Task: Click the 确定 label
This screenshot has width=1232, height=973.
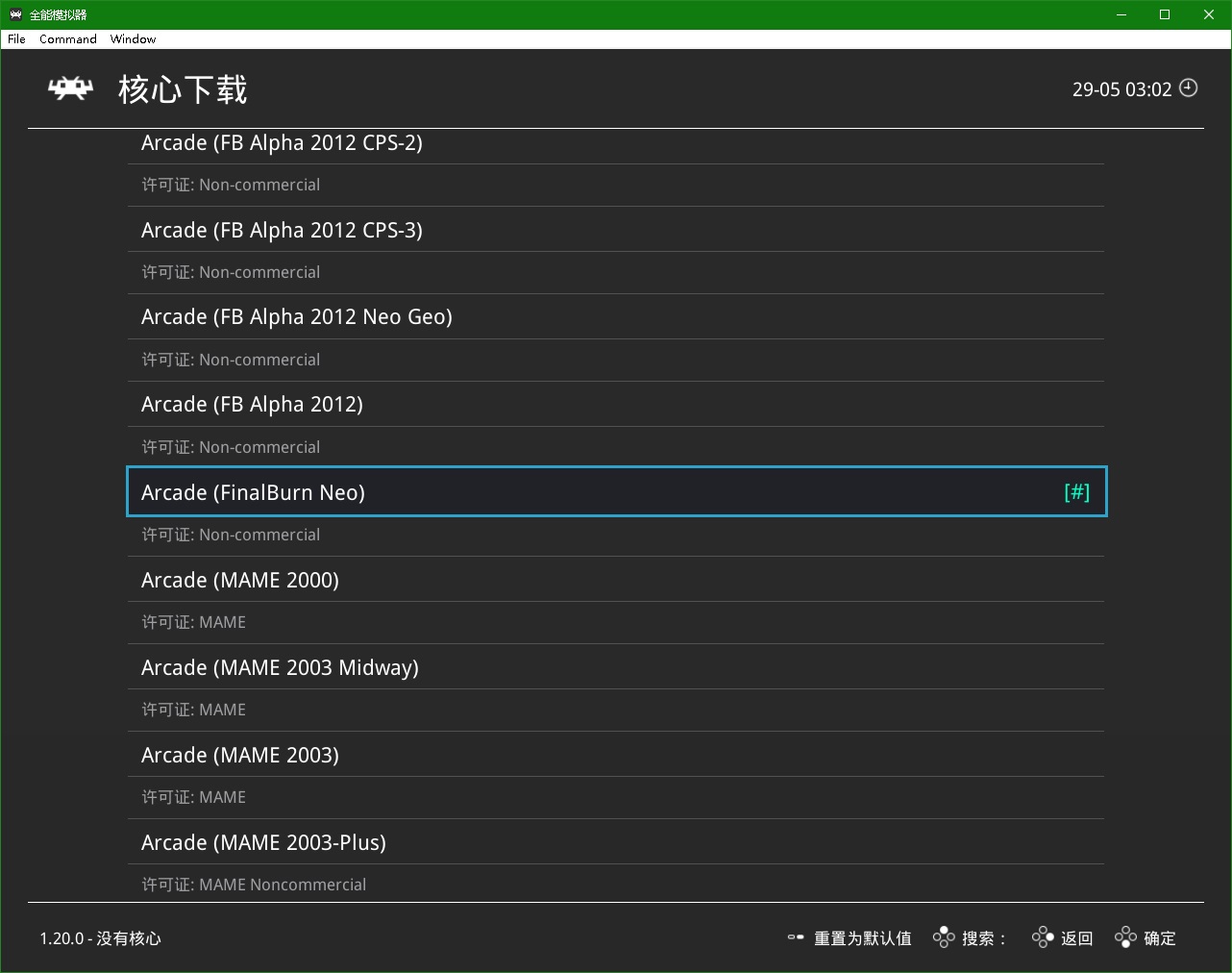Action: [1160, 938]
